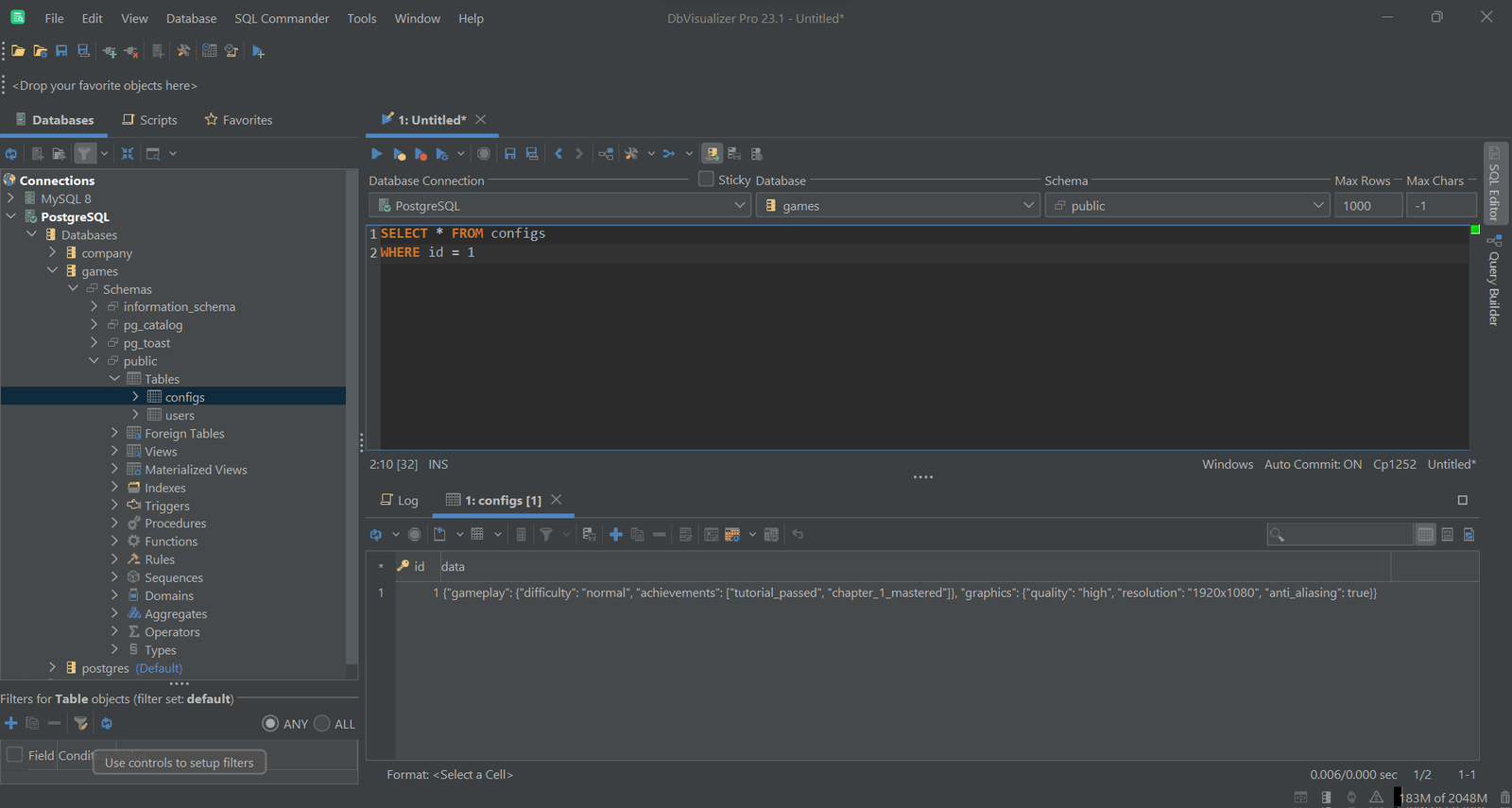Delete row with the minus icon in grid toolbar
1512x808 pixels.
click(x=660, y=534)
